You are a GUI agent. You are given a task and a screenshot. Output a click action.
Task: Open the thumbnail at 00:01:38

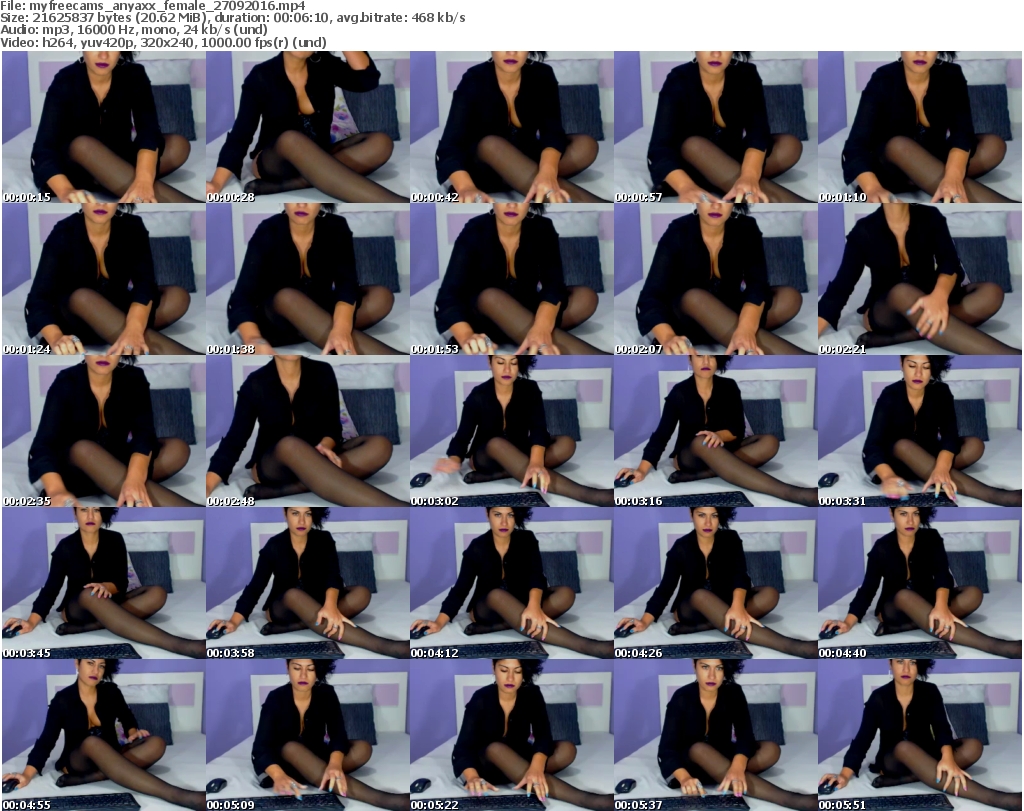(x=308, y=279)
